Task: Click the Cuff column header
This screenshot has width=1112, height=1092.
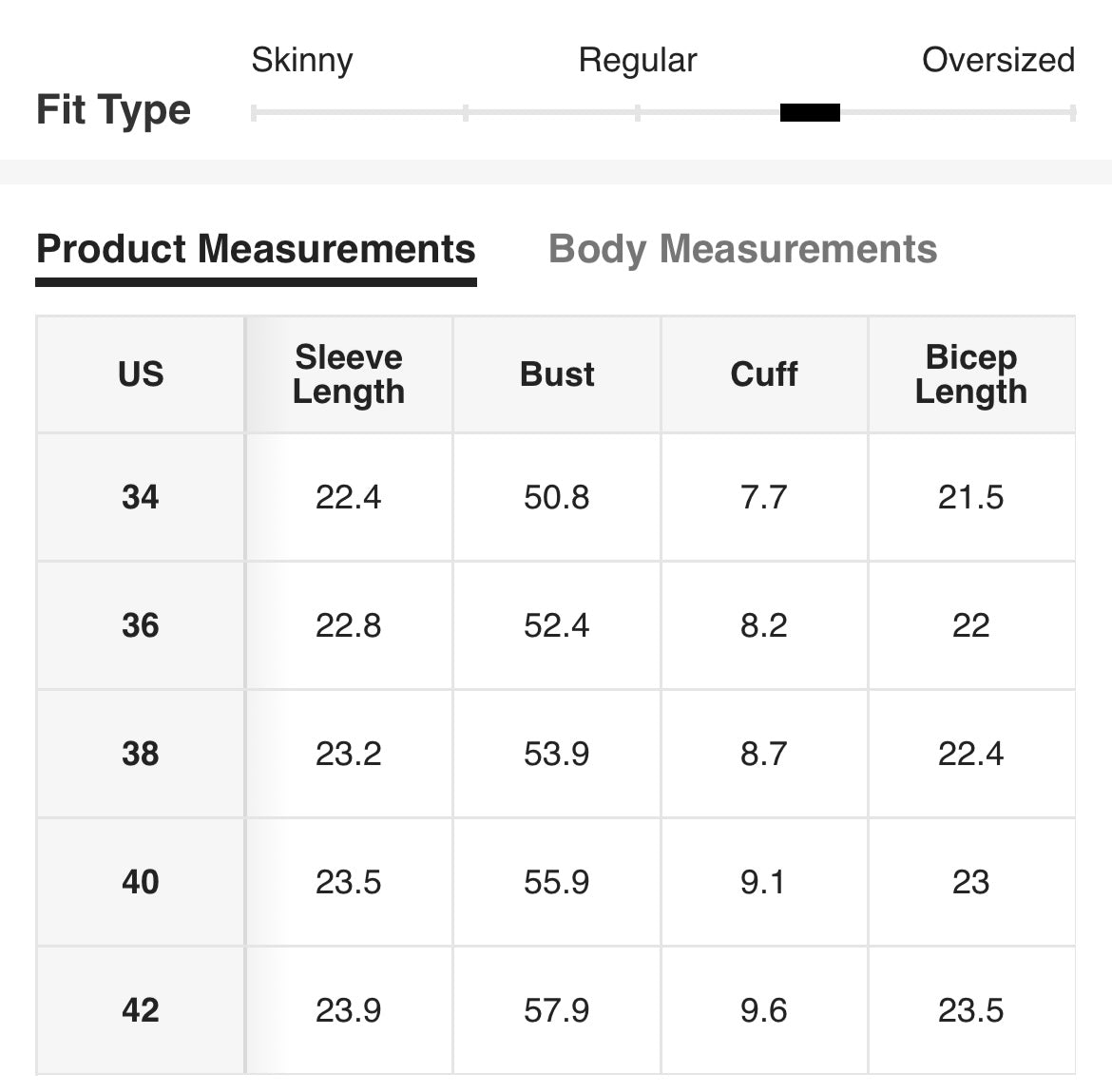Action: point(764,374)
